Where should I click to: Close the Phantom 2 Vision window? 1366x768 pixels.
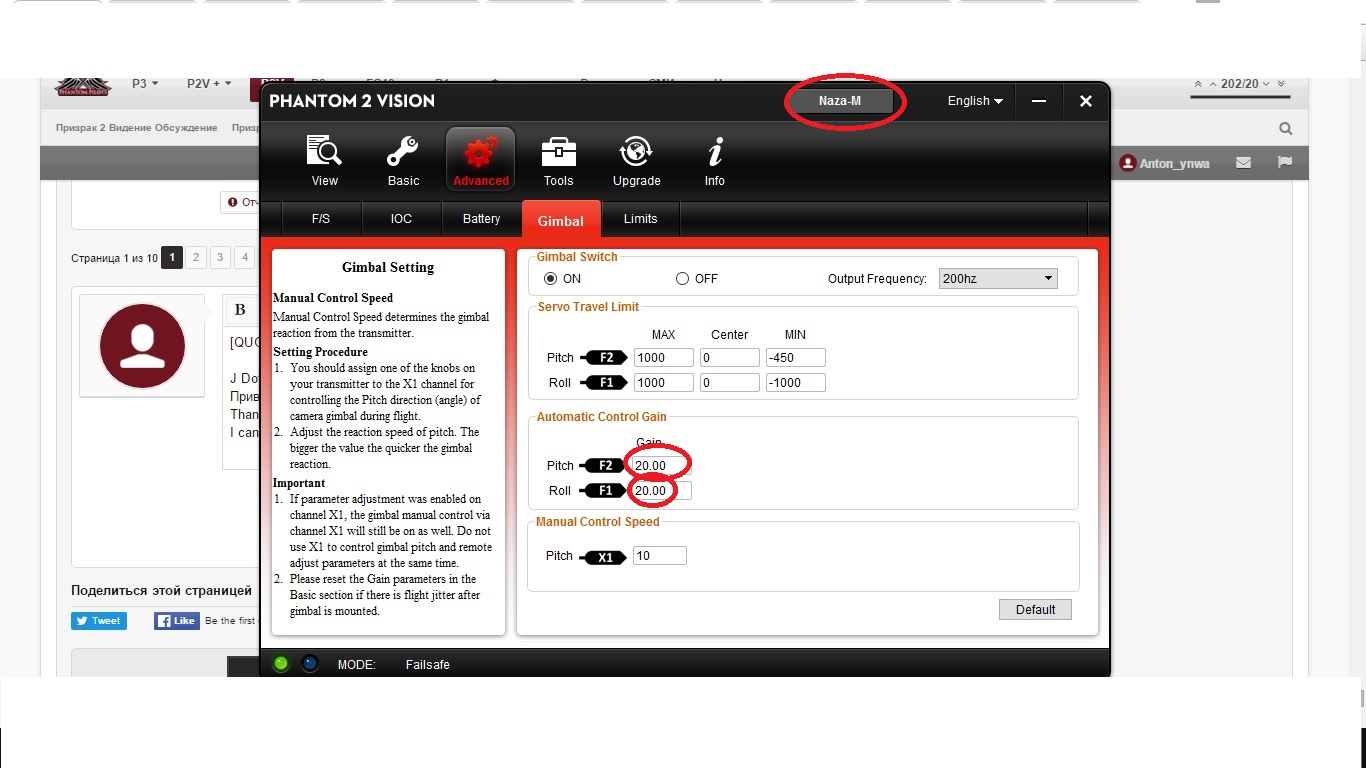(1085, 101)
